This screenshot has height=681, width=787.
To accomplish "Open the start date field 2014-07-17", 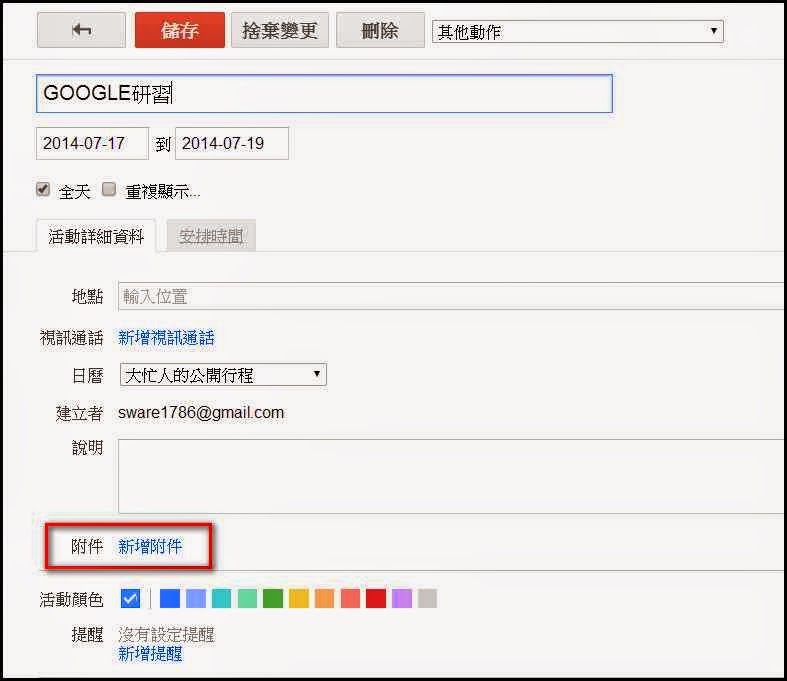I will 92,144.
